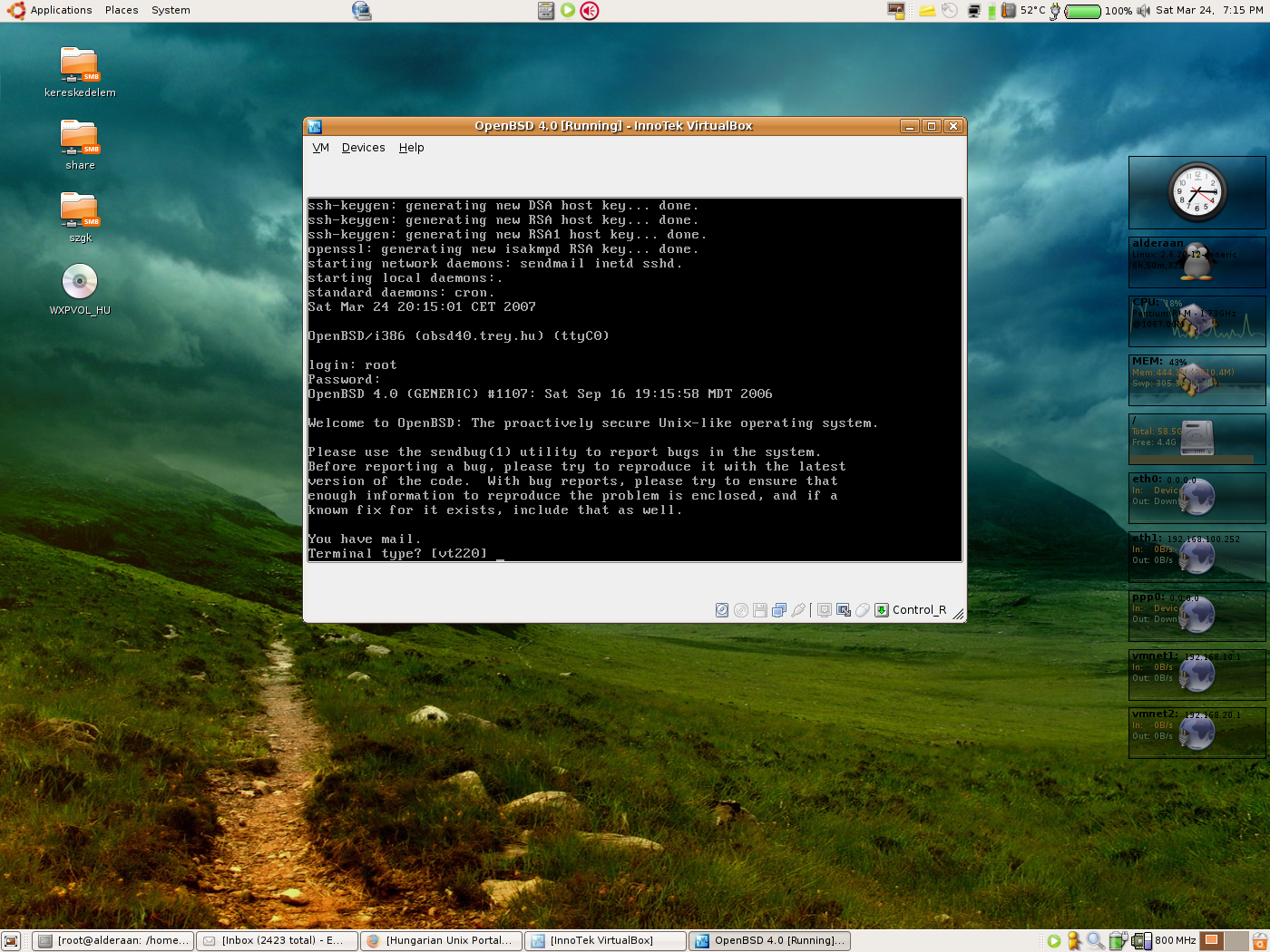Click the CPU usage graph widget
The width and height of the screenshot is (1270, 952).
[1197, 321]
